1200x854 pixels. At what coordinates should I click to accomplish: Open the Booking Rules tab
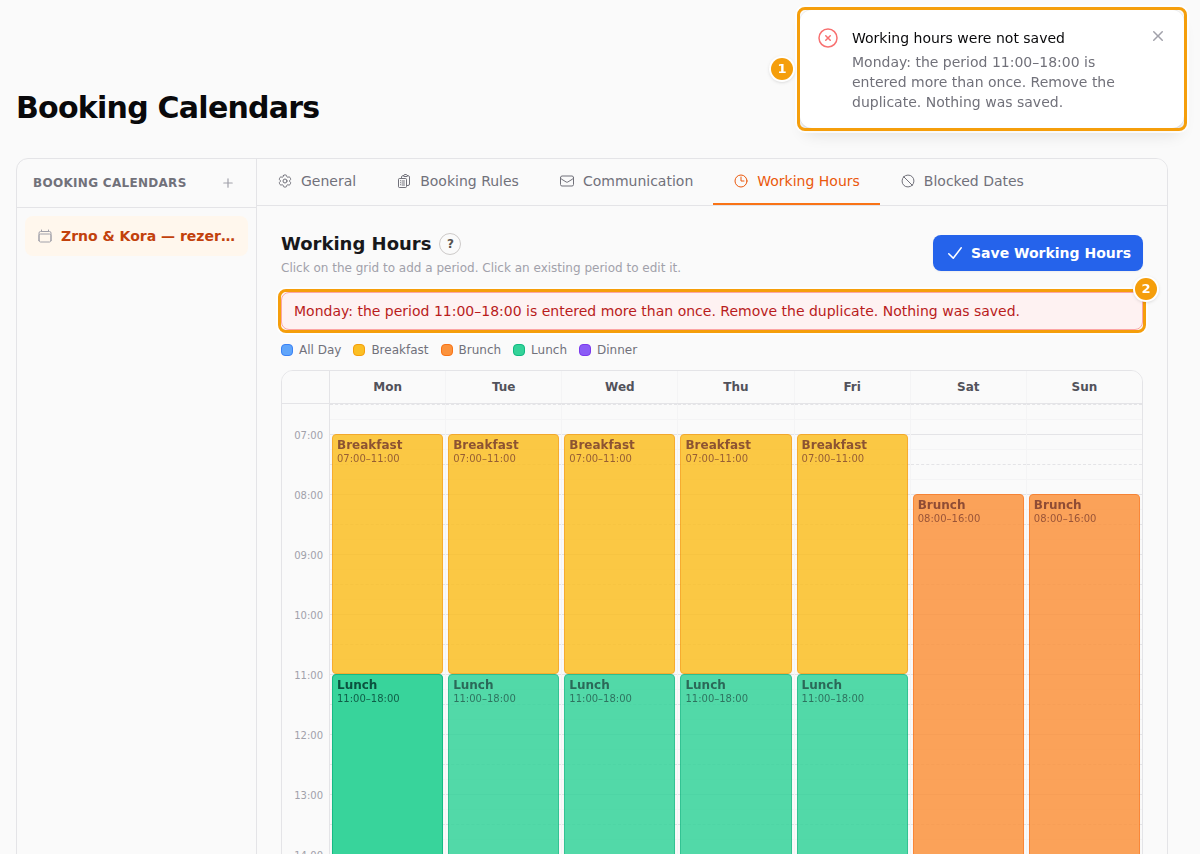click(x=458, y=181)
